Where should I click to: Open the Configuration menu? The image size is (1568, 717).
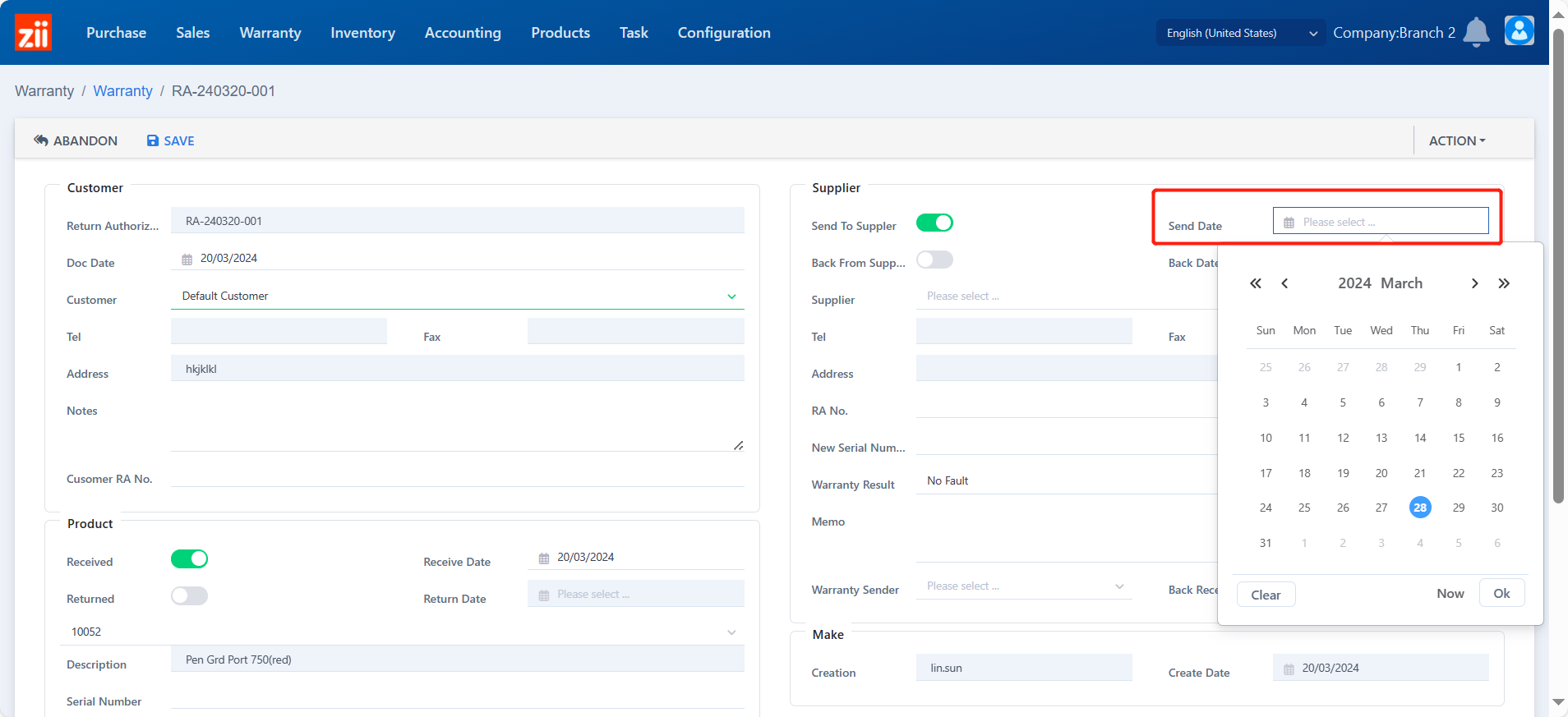coord(724,33)
